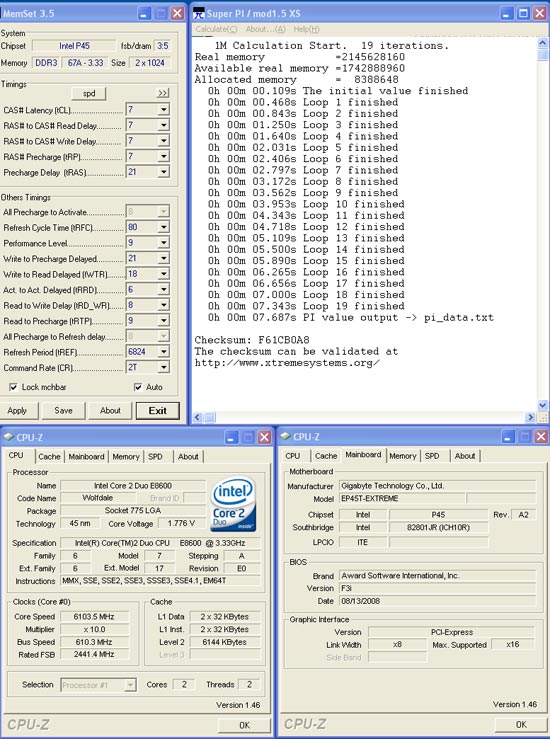This screenshot has height=739, width=550.
Task: Open the Write to Read Delayed (tWTR) dropdown
Action: pyautogui.click(x=164, y=274)
